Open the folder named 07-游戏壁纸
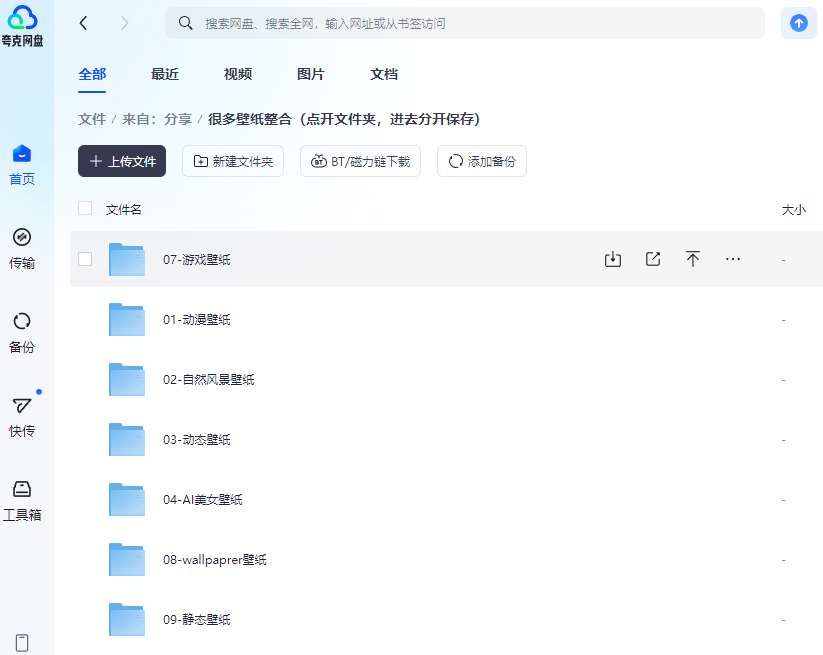The image size is (823, 655). pos(197,260)
